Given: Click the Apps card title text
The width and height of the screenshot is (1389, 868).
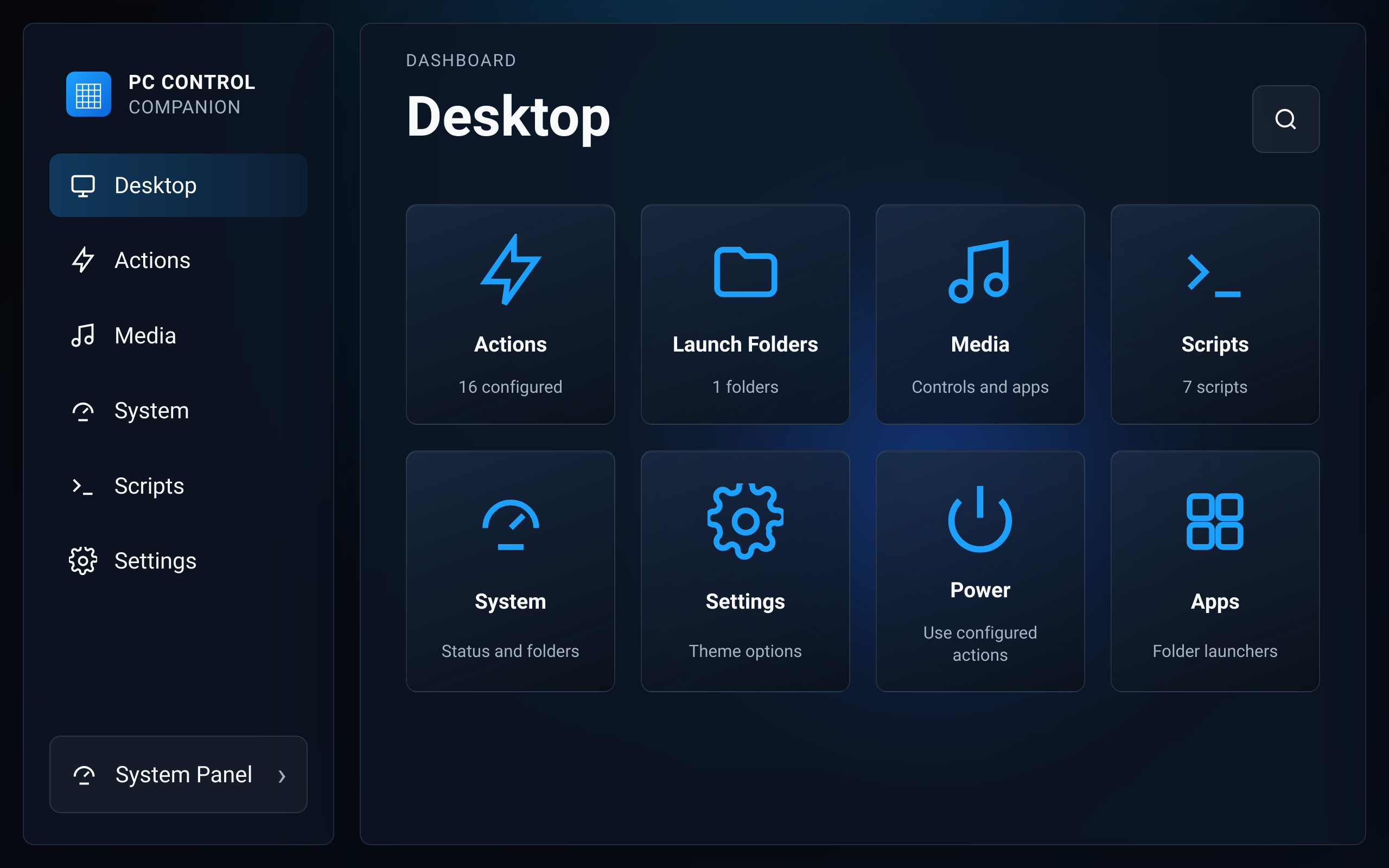Looking at the screenshot, I should point(1214,602).
